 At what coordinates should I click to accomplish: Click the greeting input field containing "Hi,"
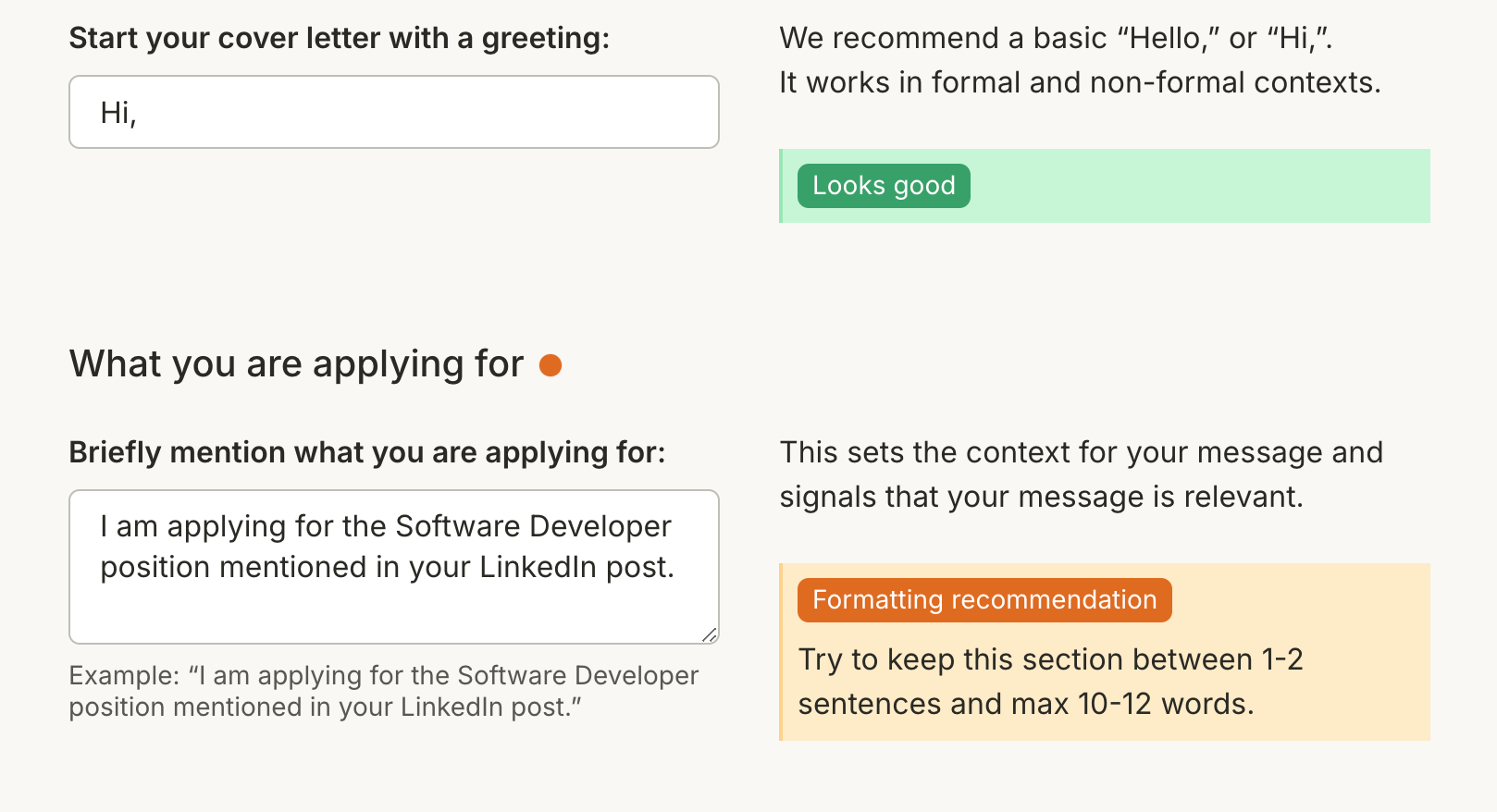(393, 112)
